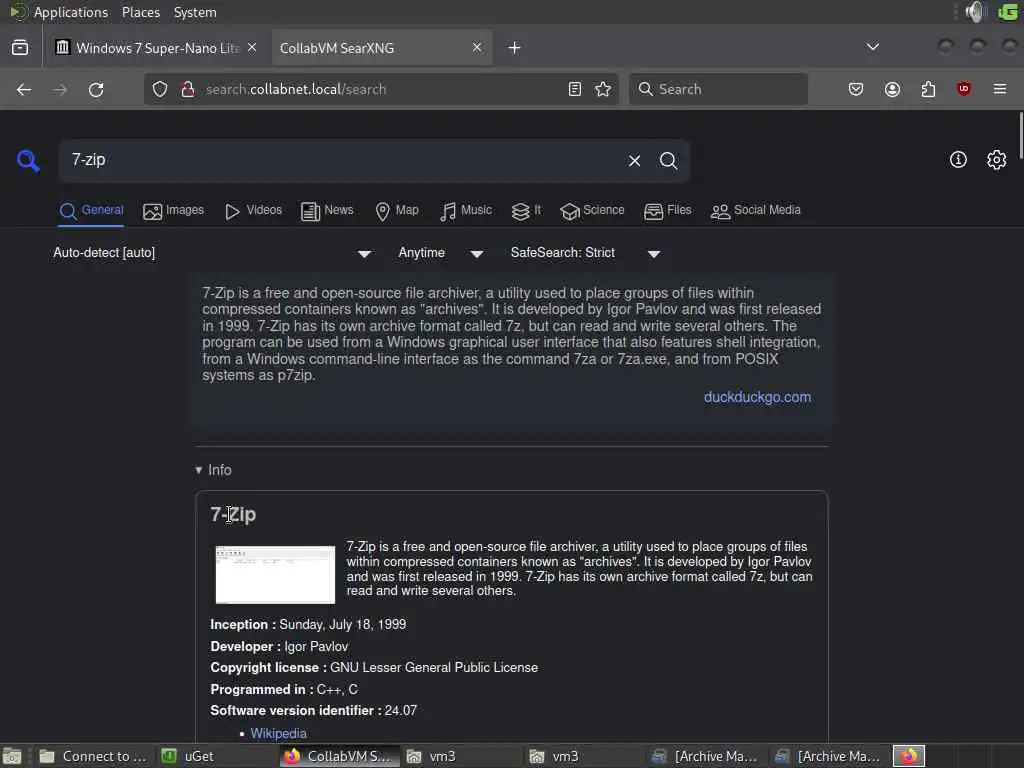Image resolution: width=1024 pixels, height=768 pixels.
Task: Click volume speaker tray icon
Action: coord(975,12)
